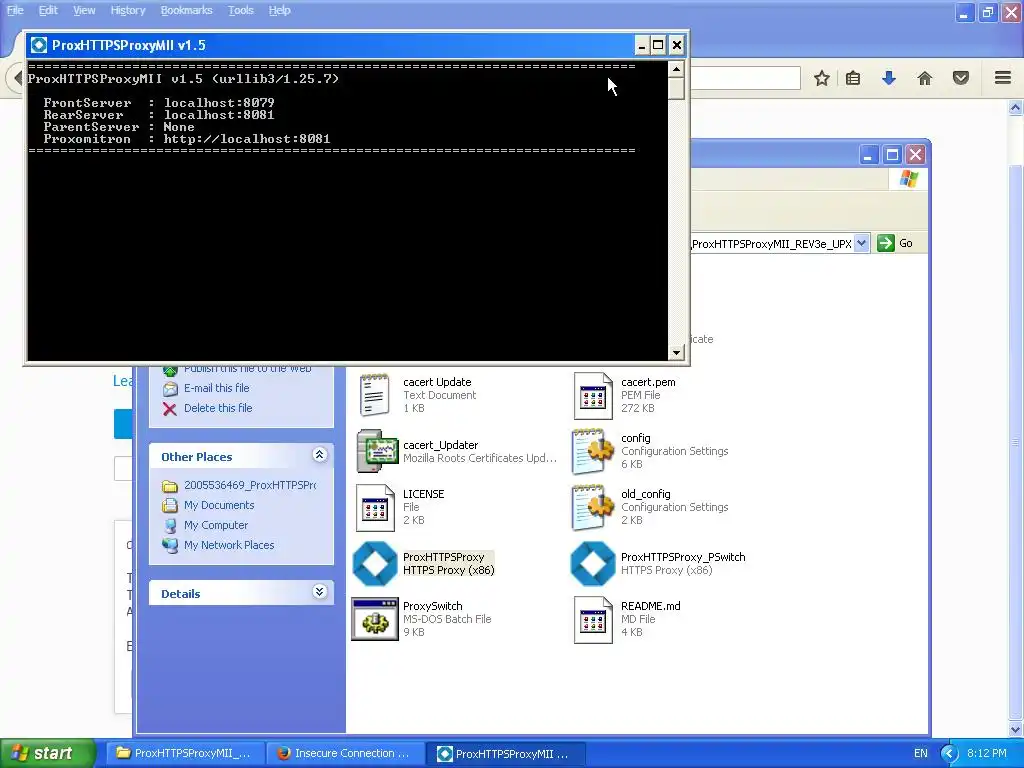This screenshot has width=1024, height=768.
Task: Switch to ProxHTTPSProxyMII folder taskbar button
Action: (185, 753)
